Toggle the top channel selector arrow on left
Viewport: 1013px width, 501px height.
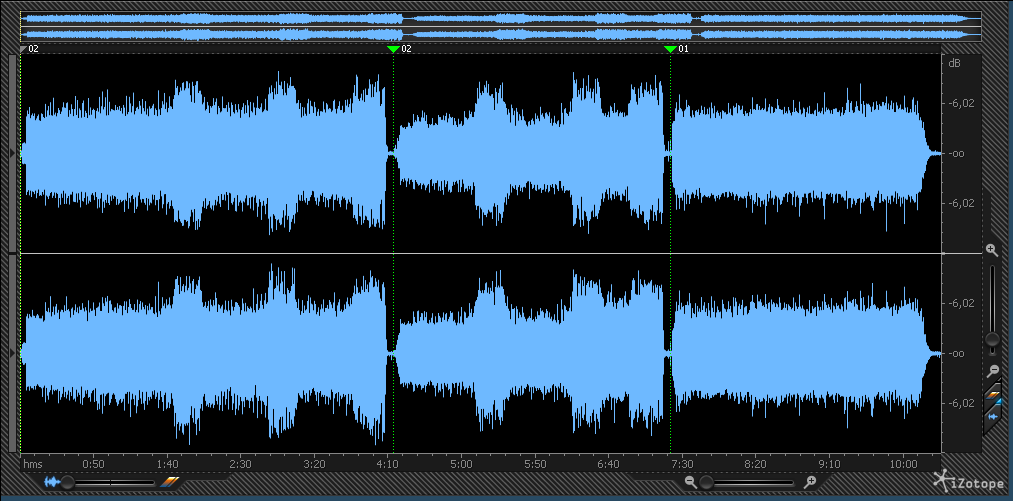(12, 152)
